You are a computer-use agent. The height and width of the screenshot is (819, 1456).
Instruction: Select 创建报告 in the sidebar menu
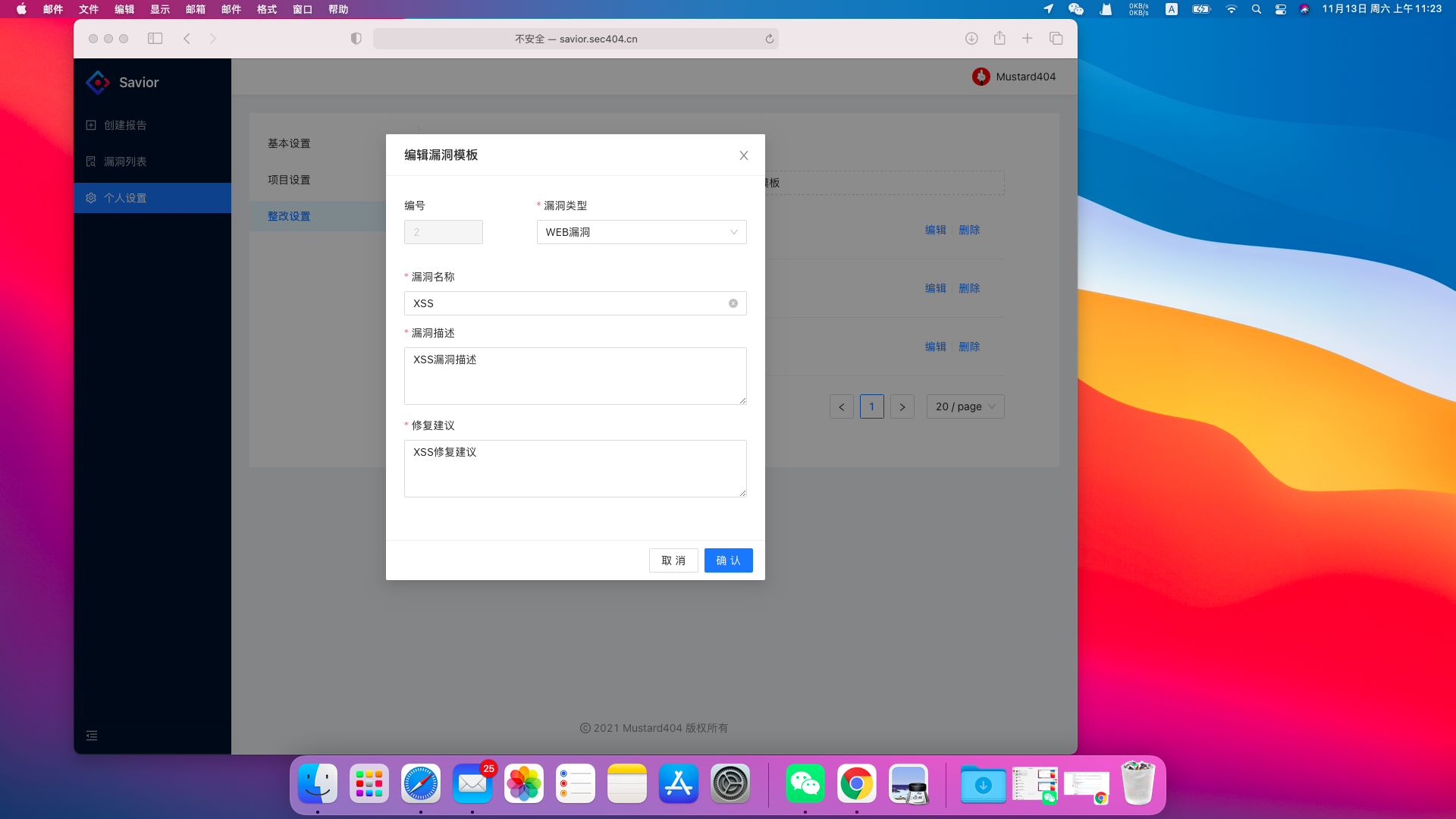pyautogui.click(x=125, y=125)
